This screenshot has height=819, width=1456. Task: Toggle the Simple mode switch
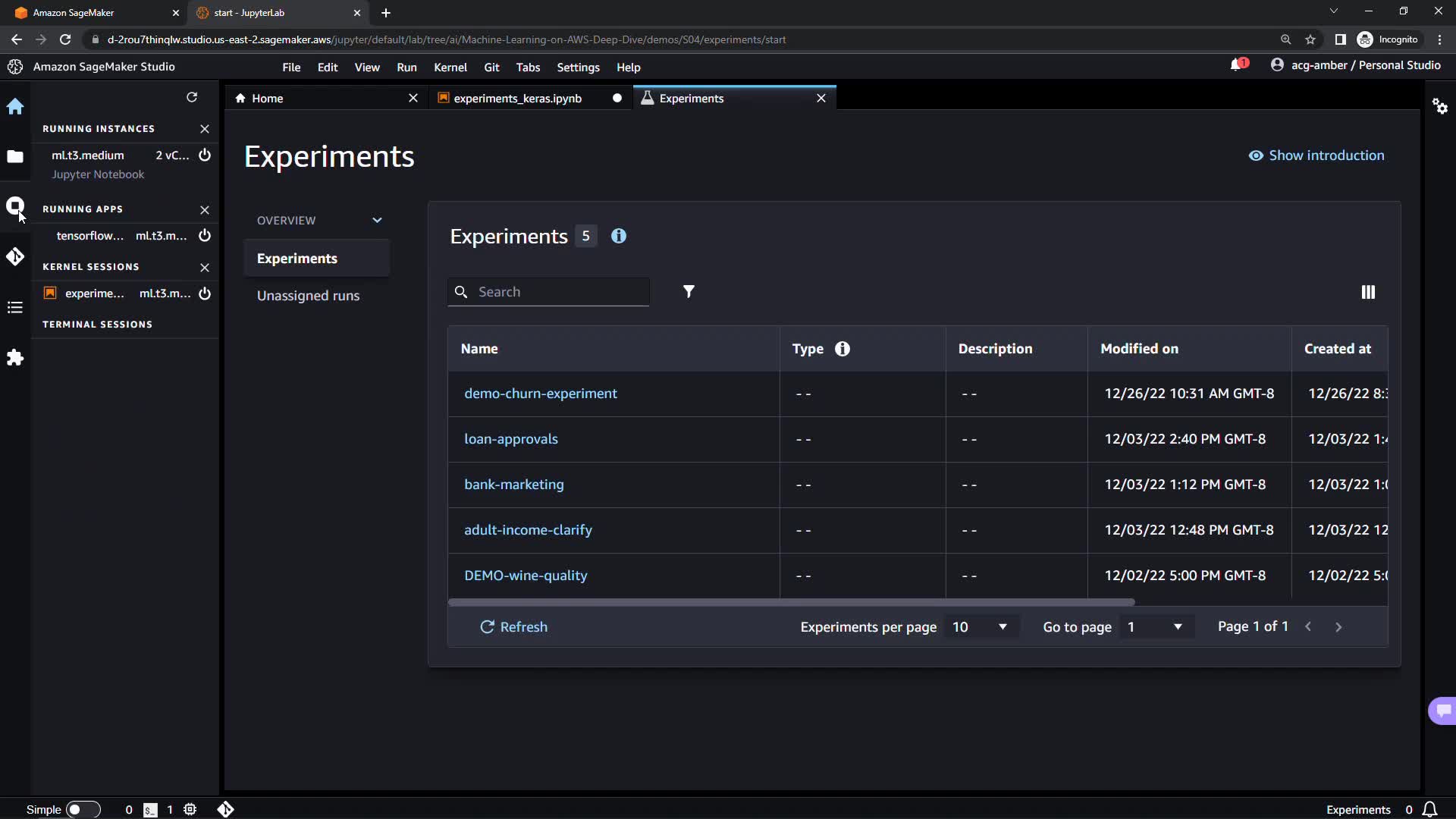point(82,809)
